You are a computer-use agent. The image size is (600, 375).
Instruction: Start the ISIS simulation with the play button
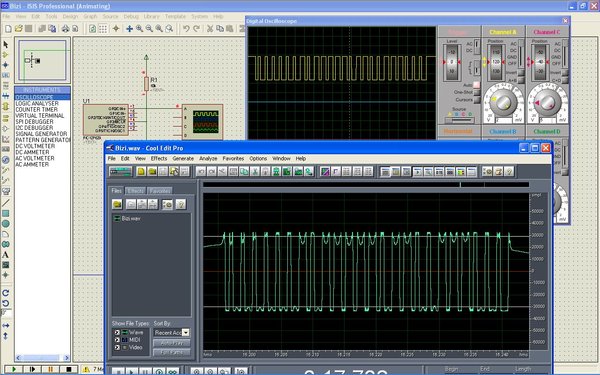(13, 369)
